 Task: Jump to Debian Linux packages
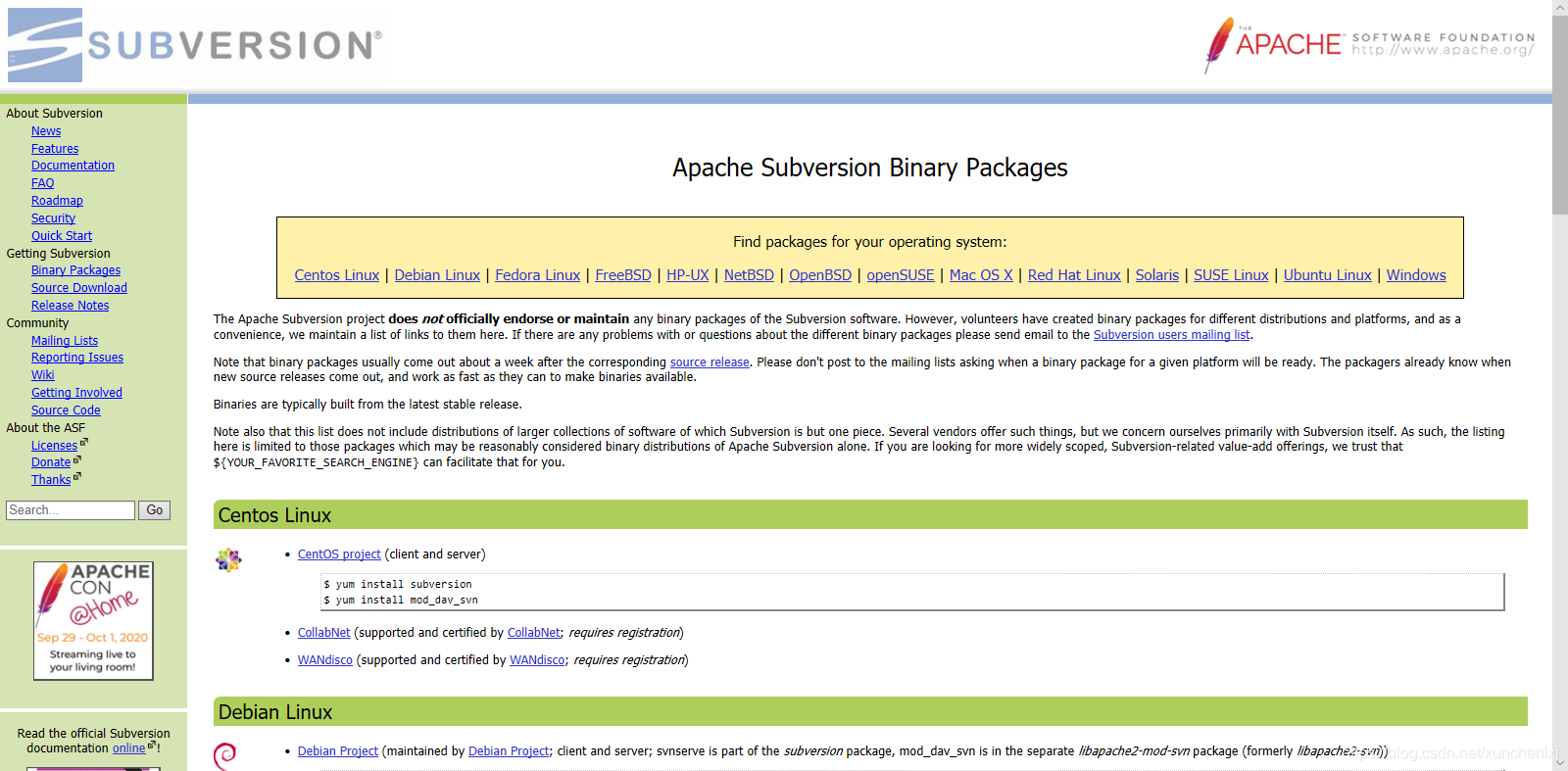(x=437, y=275)
